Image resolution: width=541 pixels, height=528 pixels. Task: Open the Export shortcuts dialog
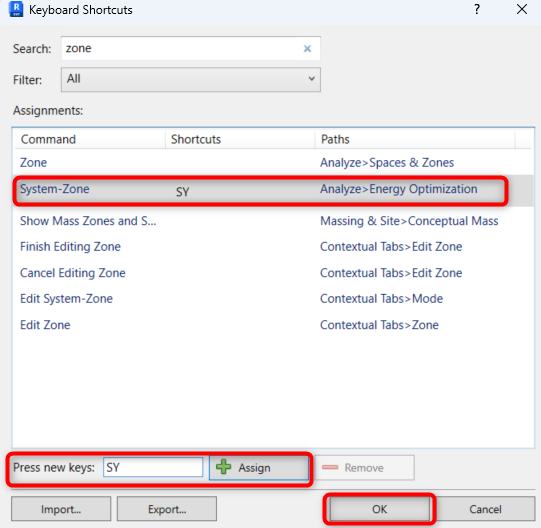[x=167, y=509]
